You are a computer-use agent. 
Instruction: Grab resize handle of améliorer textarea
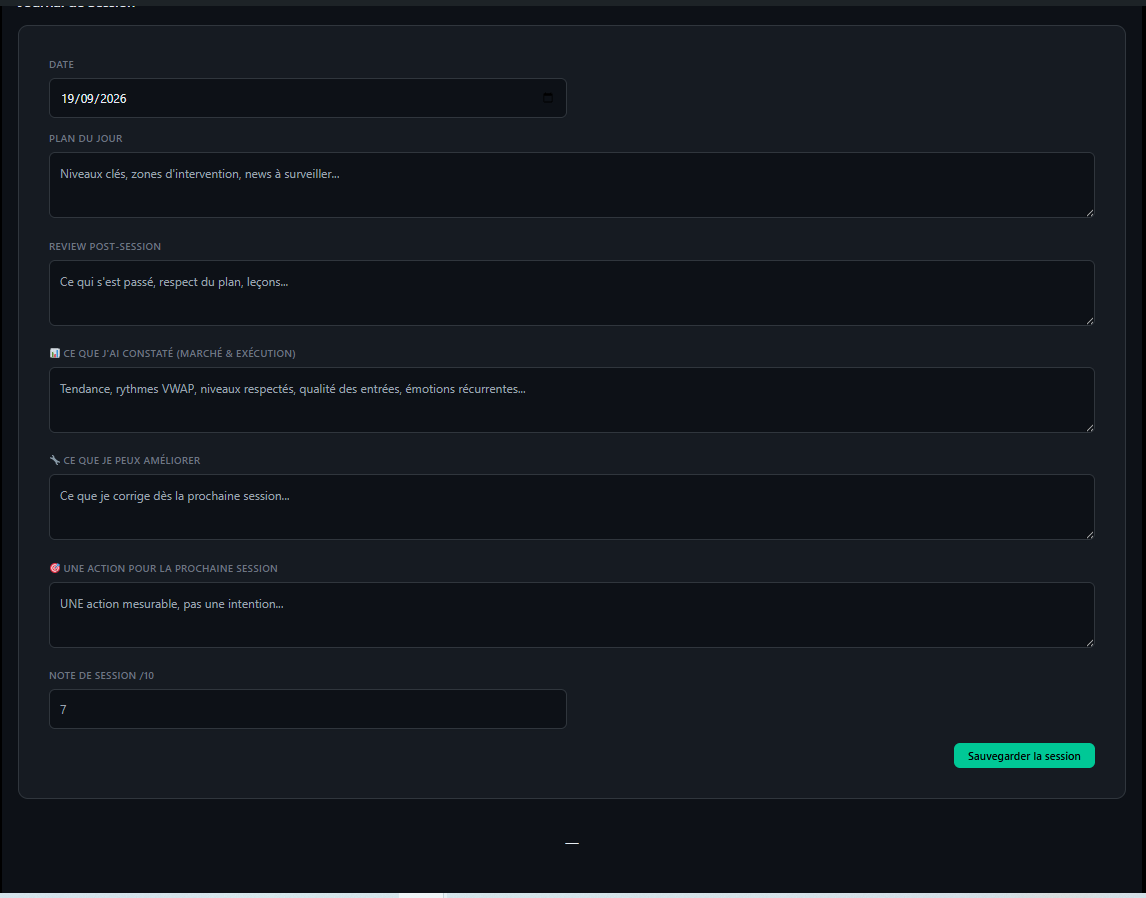coord(1089,535)
